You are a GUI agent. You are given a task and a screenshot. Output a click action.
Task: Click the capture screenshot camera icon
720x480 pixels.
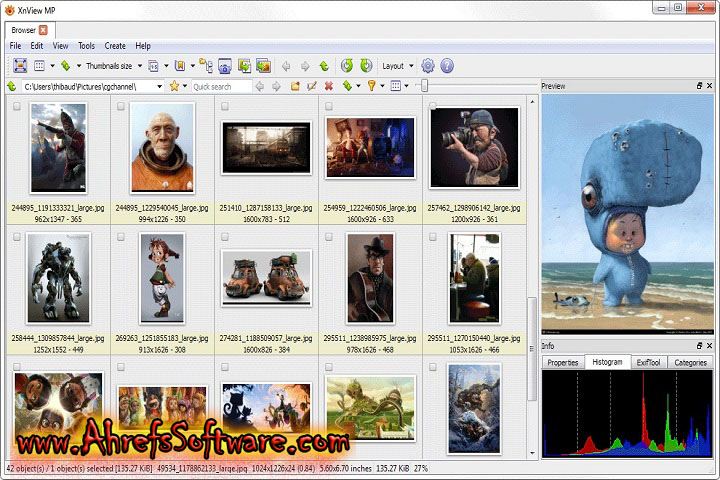[x=225, y=66]
